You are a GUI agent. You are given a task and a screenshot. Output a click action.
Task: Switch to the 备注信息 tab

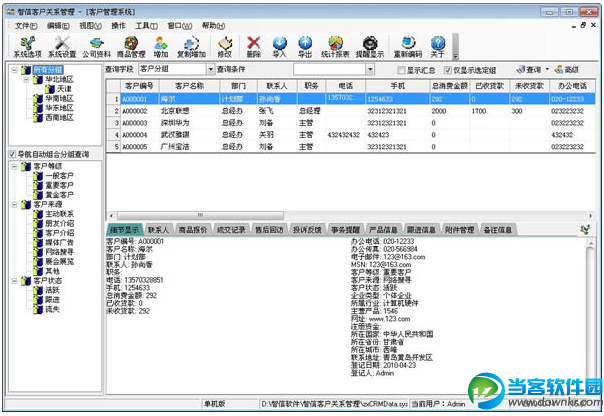pos(498,230)
